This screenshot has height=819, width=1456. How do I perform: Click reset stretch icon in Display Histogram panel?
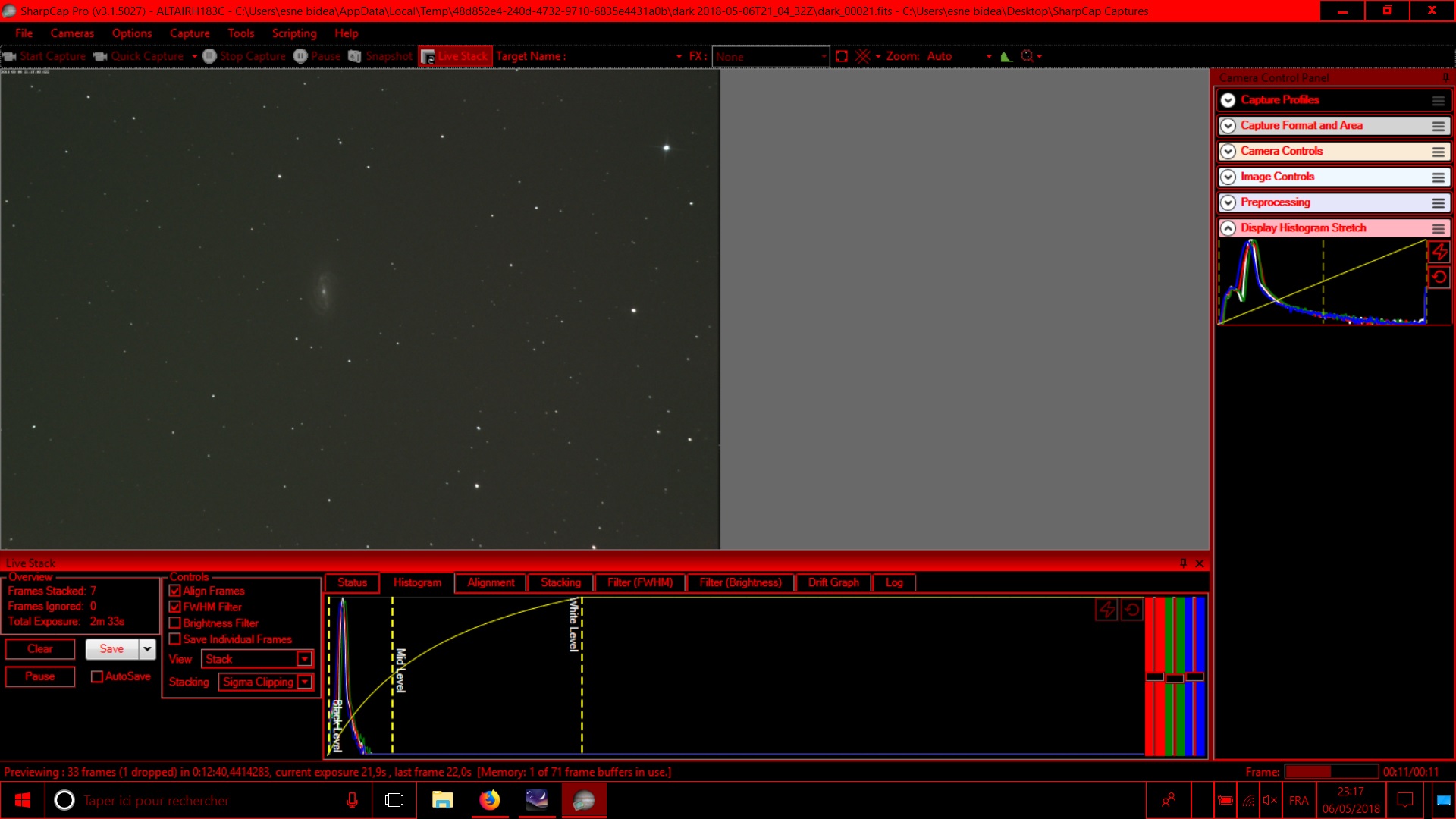(x=1439, y=278)
